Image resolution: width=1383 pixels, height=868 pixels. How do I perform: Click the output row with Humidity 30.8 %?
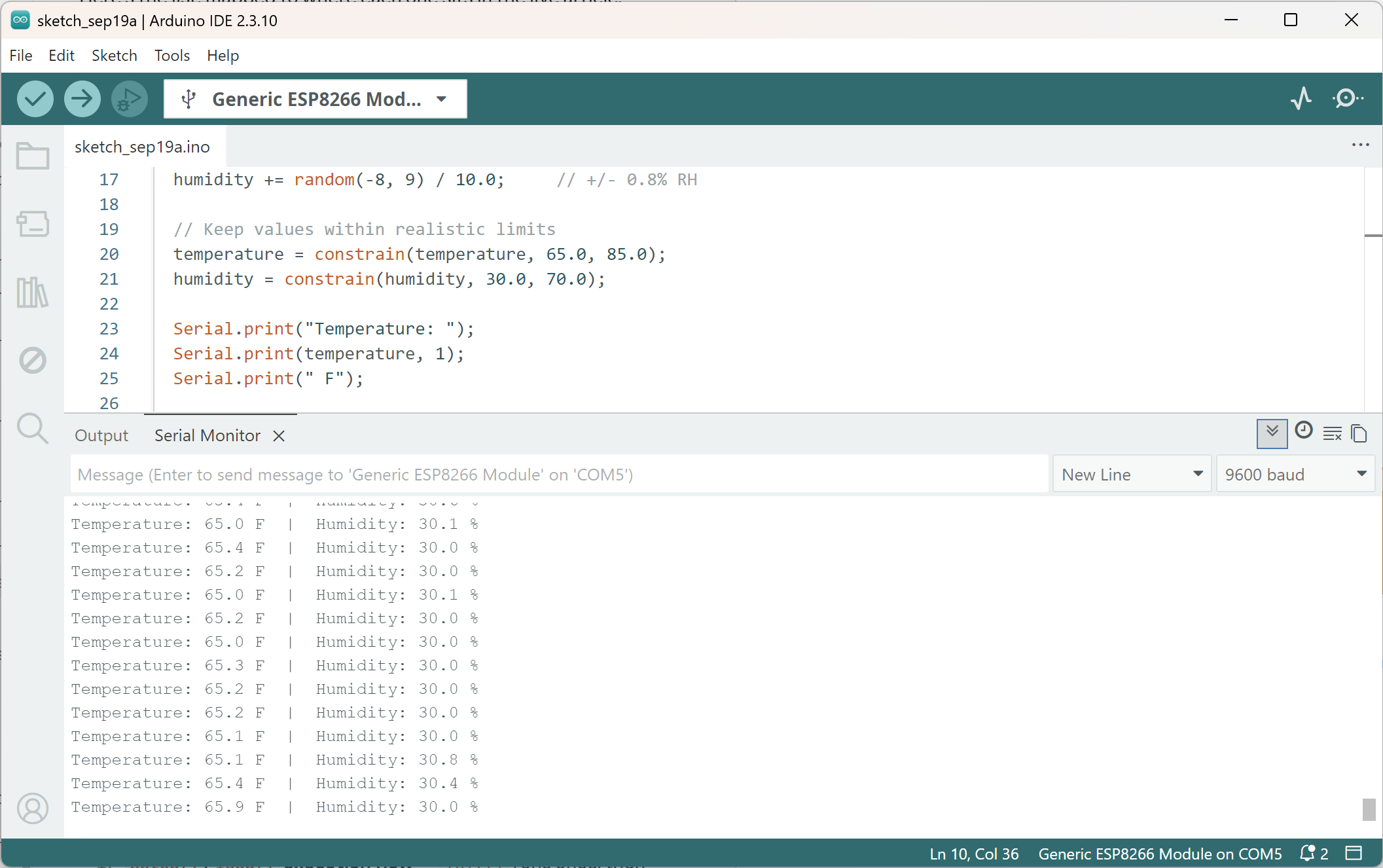(275, 759)
